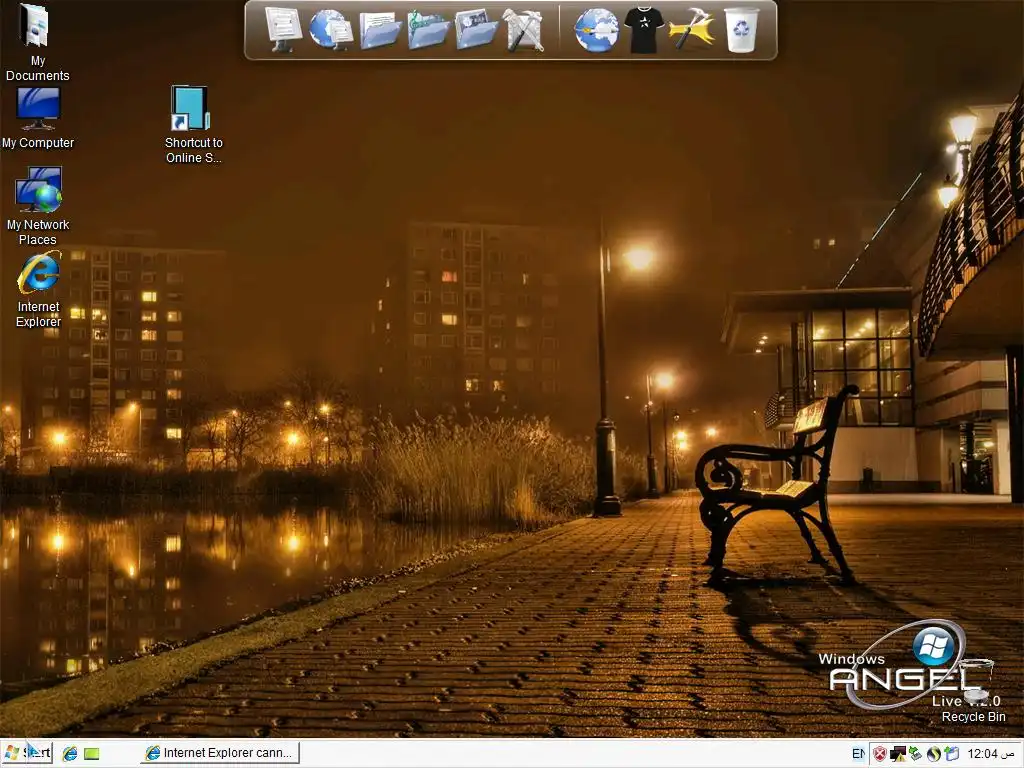Open the documents folder in the dock

(x=380, y=30)
